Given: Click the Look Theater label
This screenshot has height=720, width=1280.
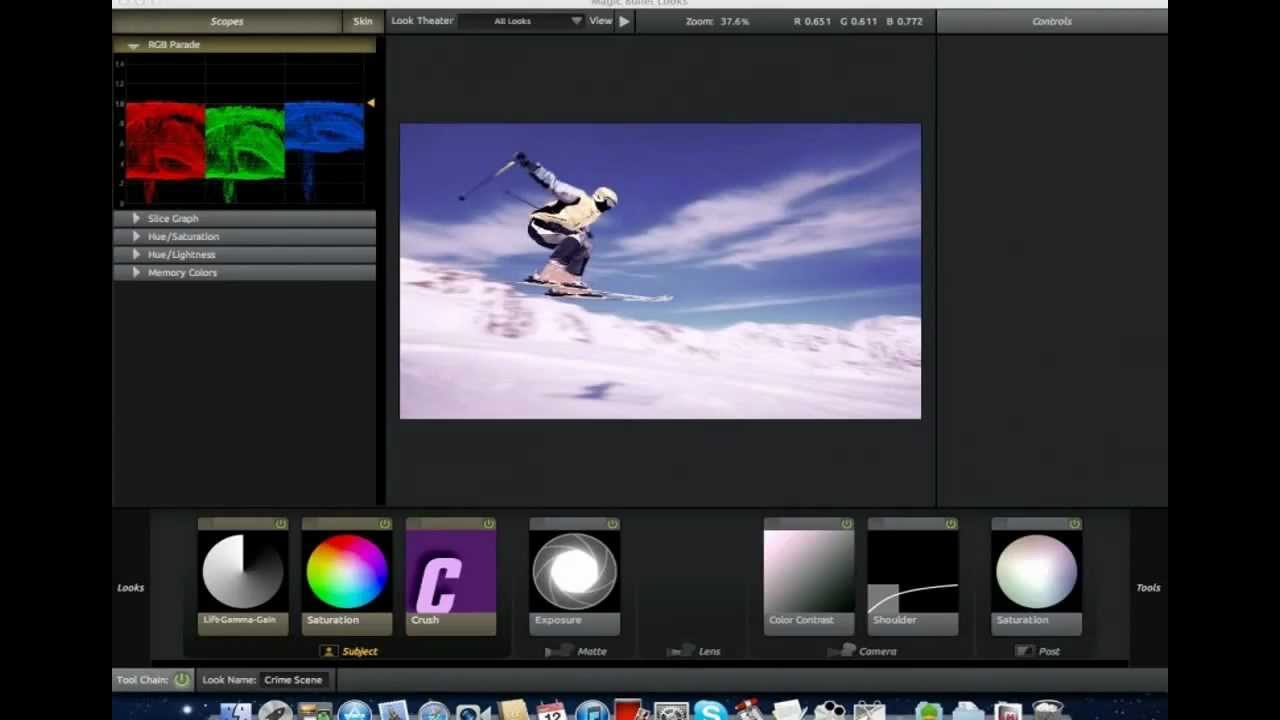Looking at the screenshot, I should 422,21.
